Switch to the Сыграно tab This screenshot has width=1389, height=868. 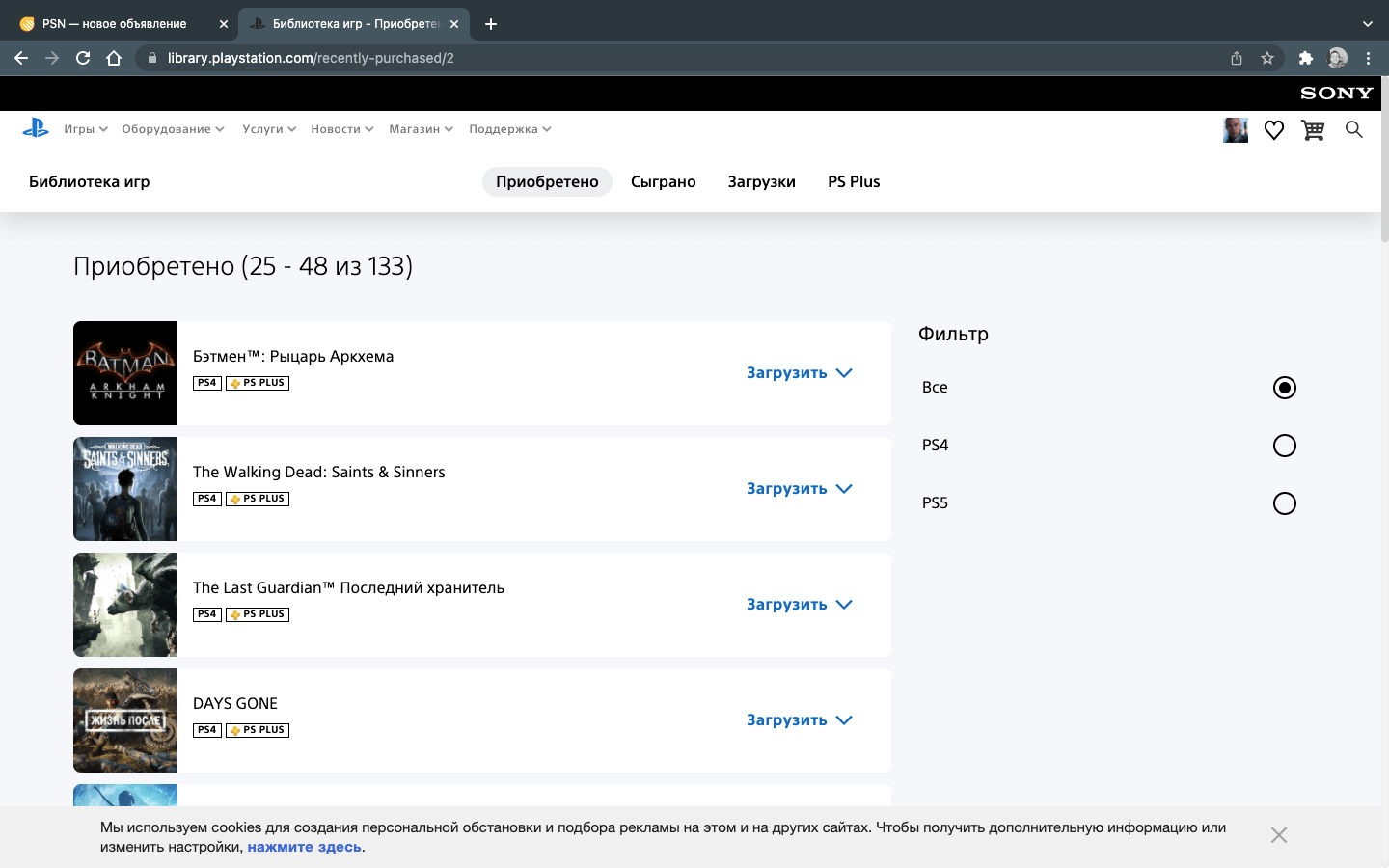pyautogui.click(x=664, y=181)
